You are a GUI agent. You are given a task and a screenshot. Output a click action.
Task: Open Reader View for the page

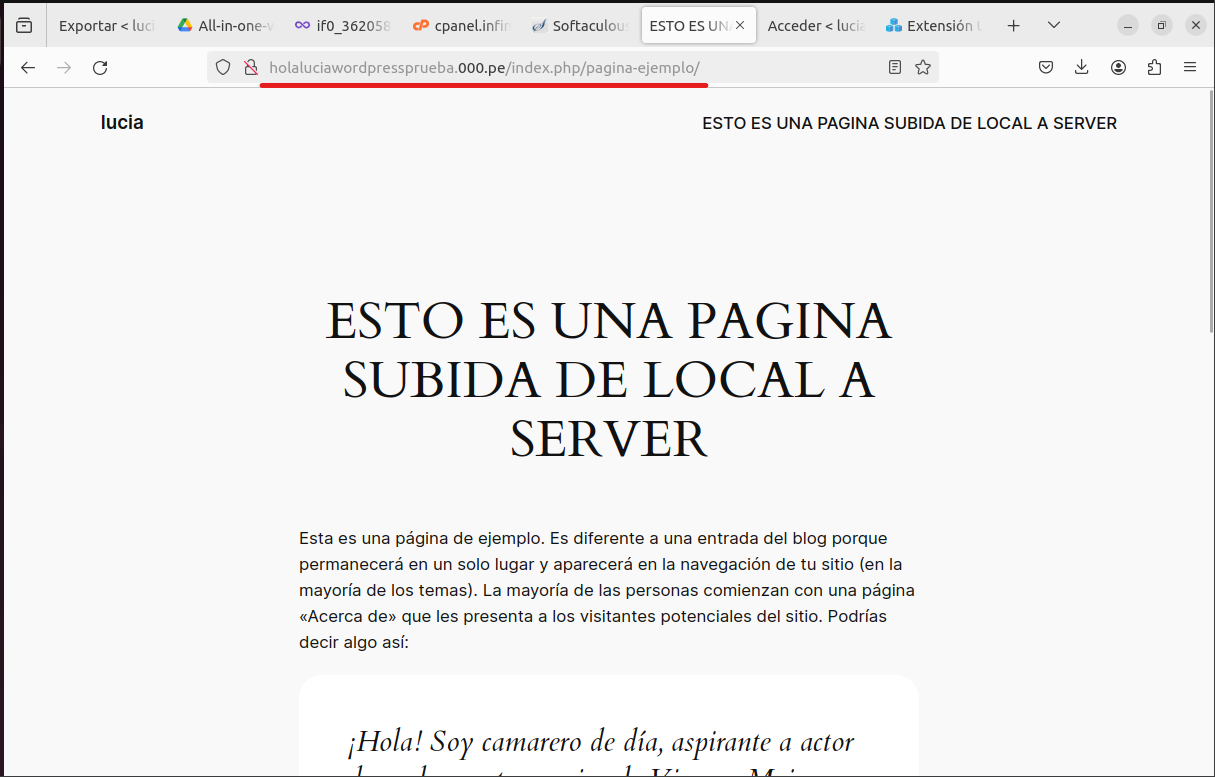pos(894,67)
